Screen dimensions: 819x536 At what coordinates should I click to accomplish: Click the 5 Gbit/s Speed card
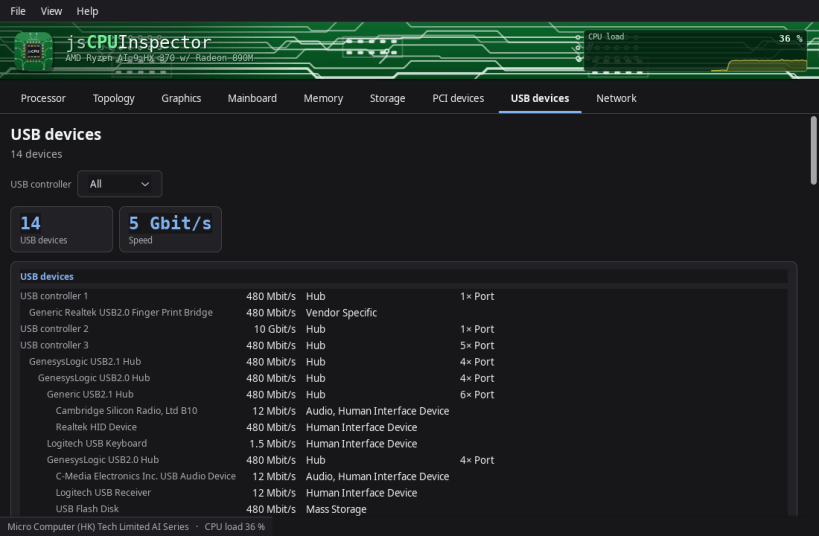click(170, 229)
